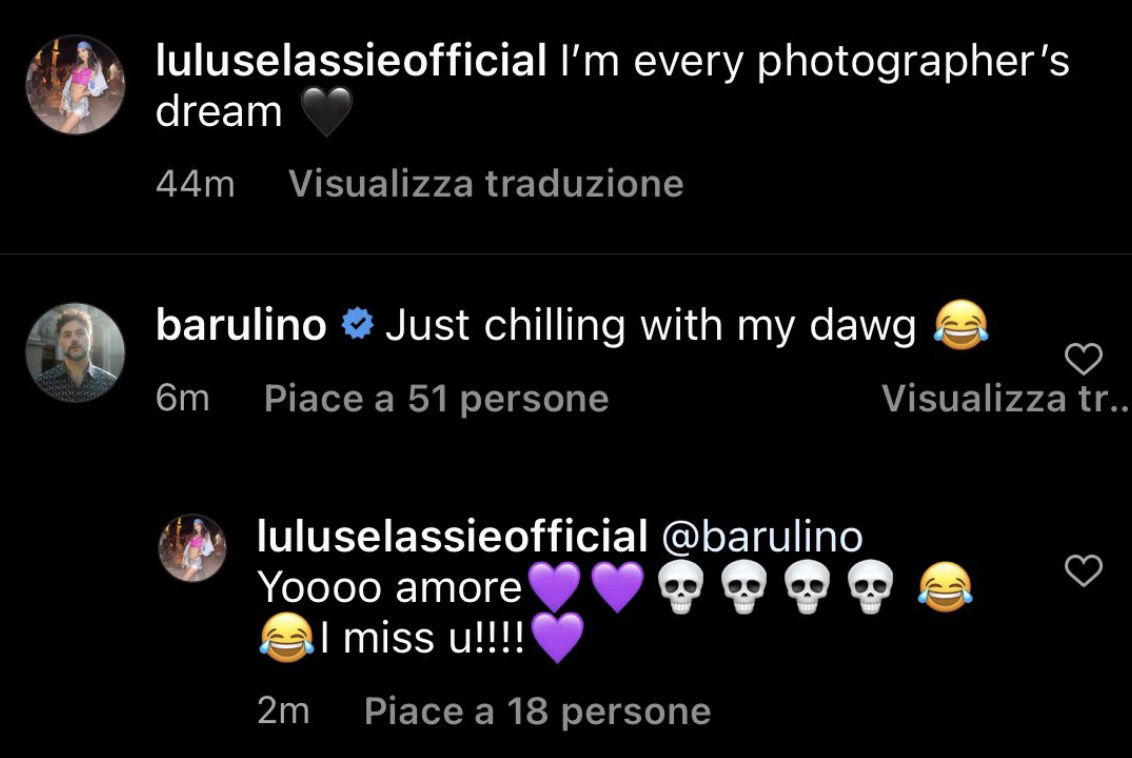Open the @barulino mention link
Screen dimensions: 1132x758
coord(762,537)
